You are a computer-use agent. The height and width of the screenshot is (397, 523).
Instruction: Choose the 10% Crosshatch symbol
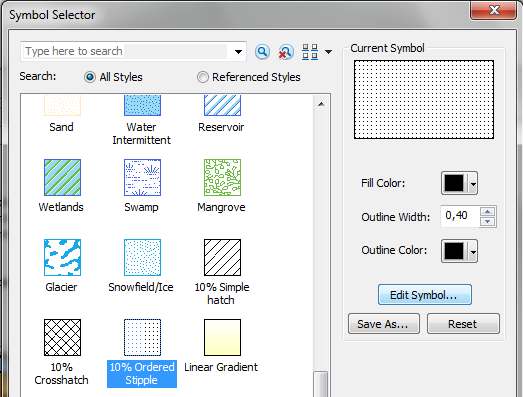tap(62, 338)
